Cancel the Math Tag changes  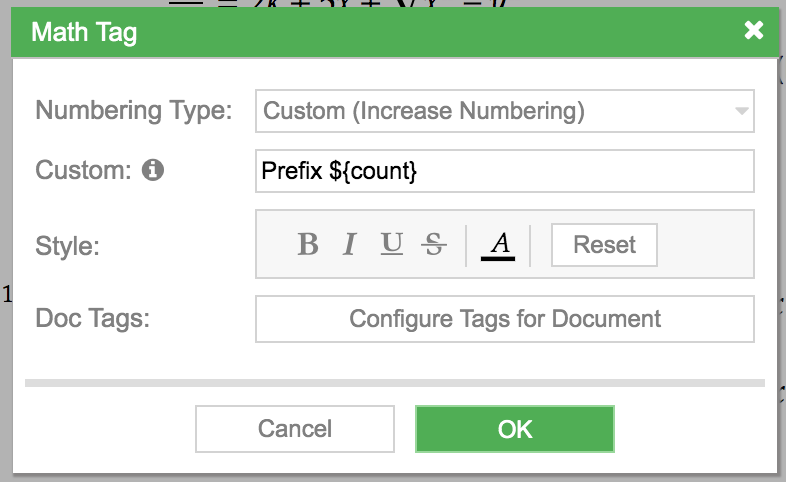click(x=295, y=429)
